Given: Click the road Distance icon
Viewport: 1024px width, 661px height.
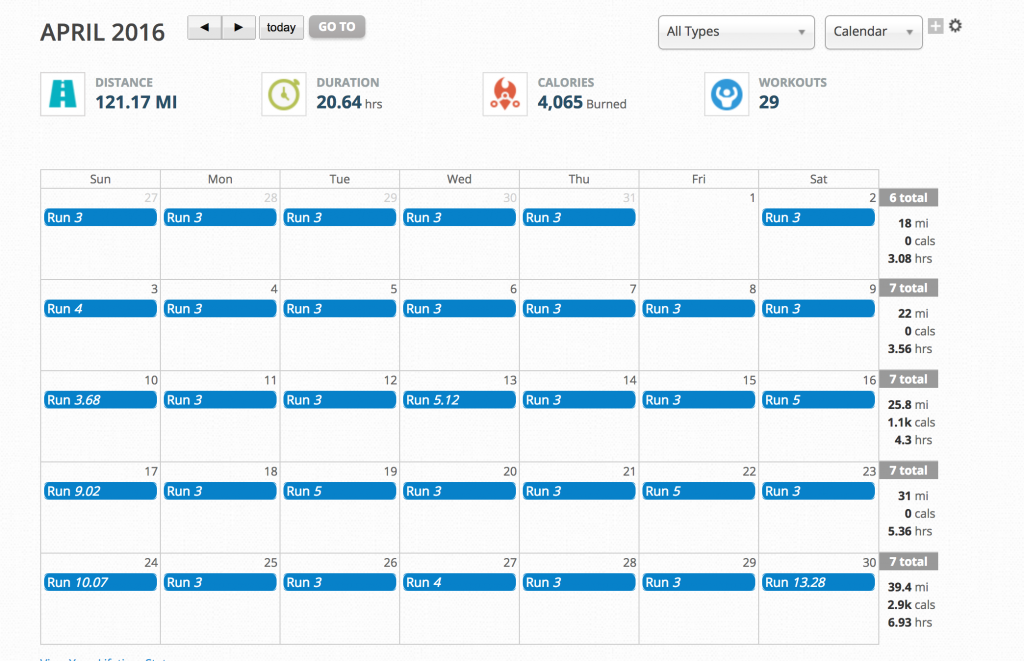Looking at the screenshot, I should (63, 94).
